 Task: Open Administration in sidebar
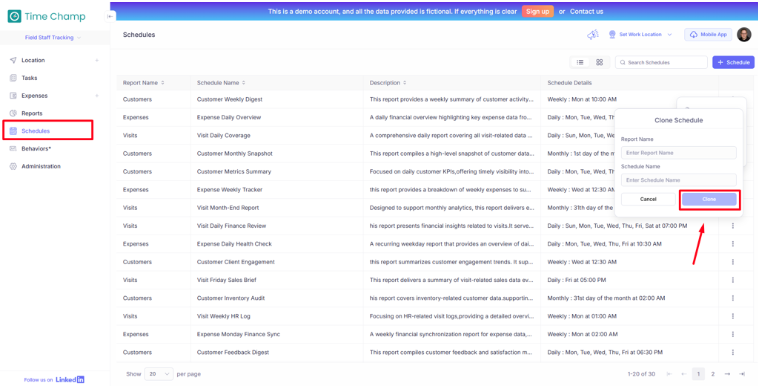pyautogui.click(x=41, y=166)
